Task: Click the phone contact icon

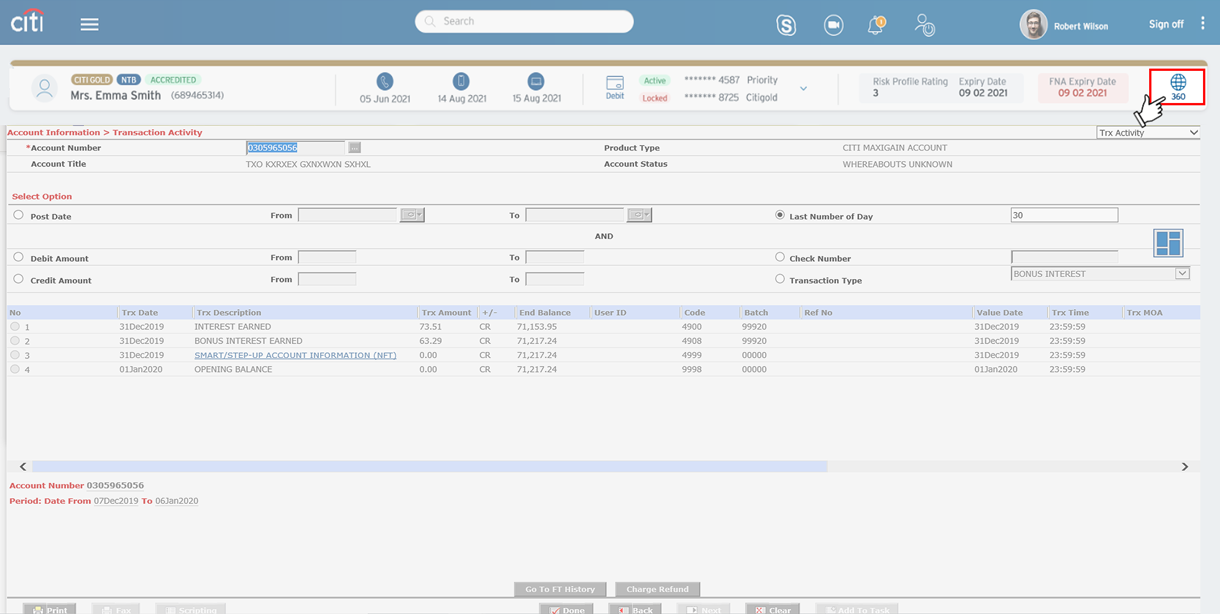Action: (384, 82)
